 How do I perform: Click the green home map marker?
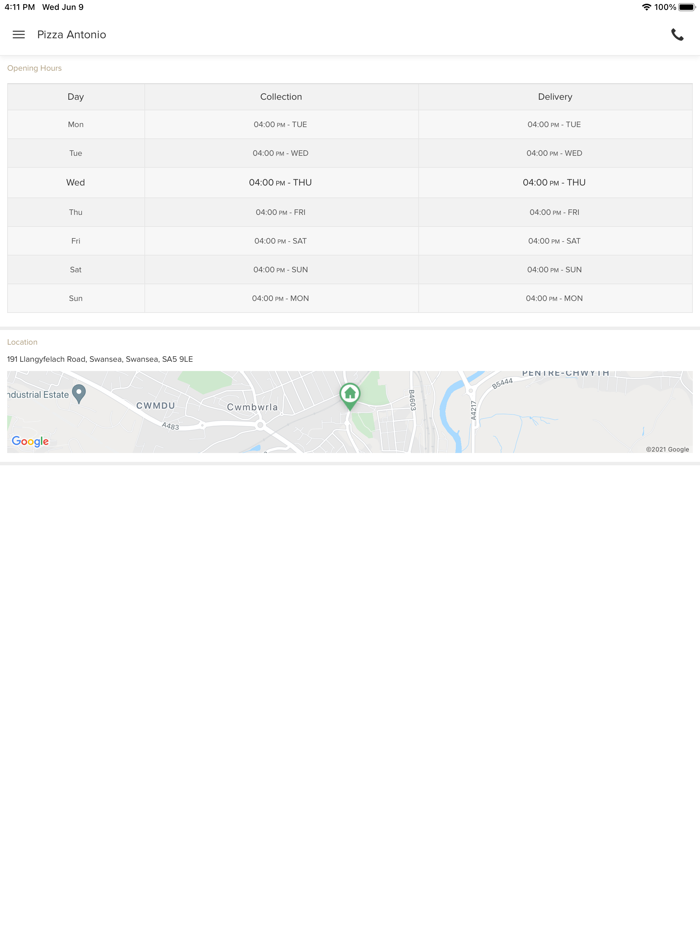pyautogui.click(x=350, y=395)
